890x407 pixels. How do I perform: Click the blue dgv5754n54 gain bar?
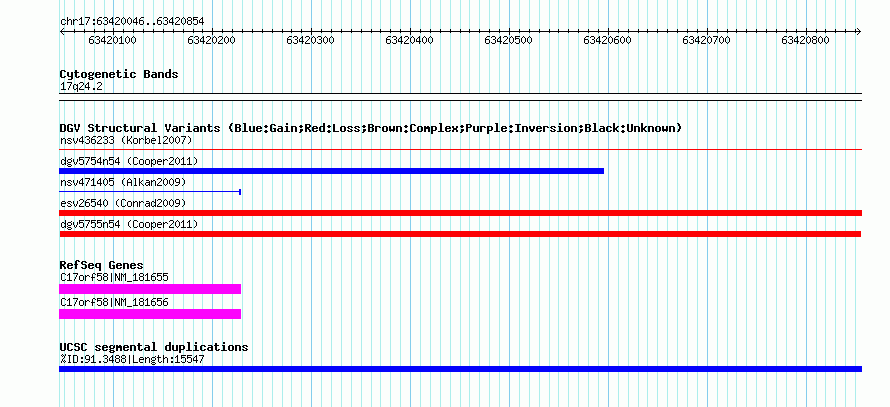pyautogui.click(x=331, y=171)
